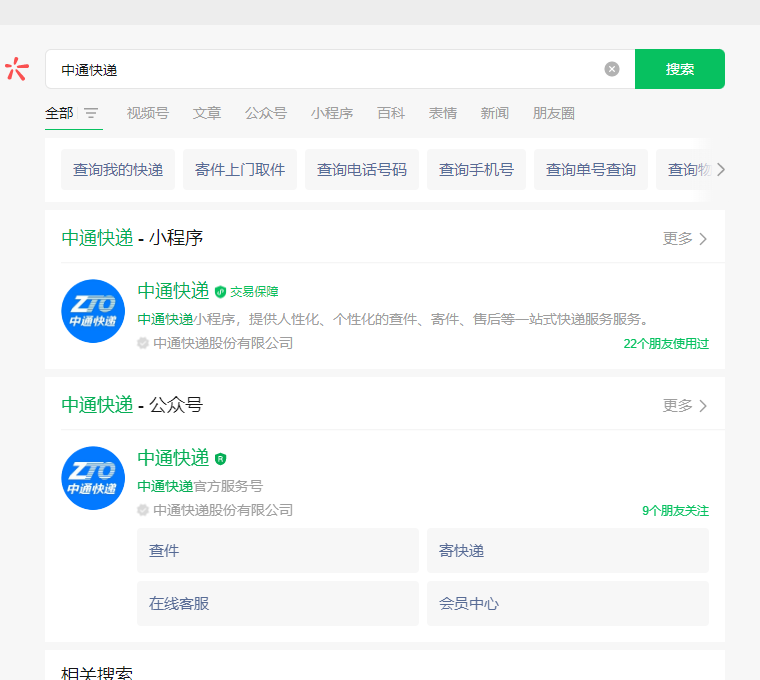Switch to the 公众号 tab
760x680 pixels.
click(265, 114)
